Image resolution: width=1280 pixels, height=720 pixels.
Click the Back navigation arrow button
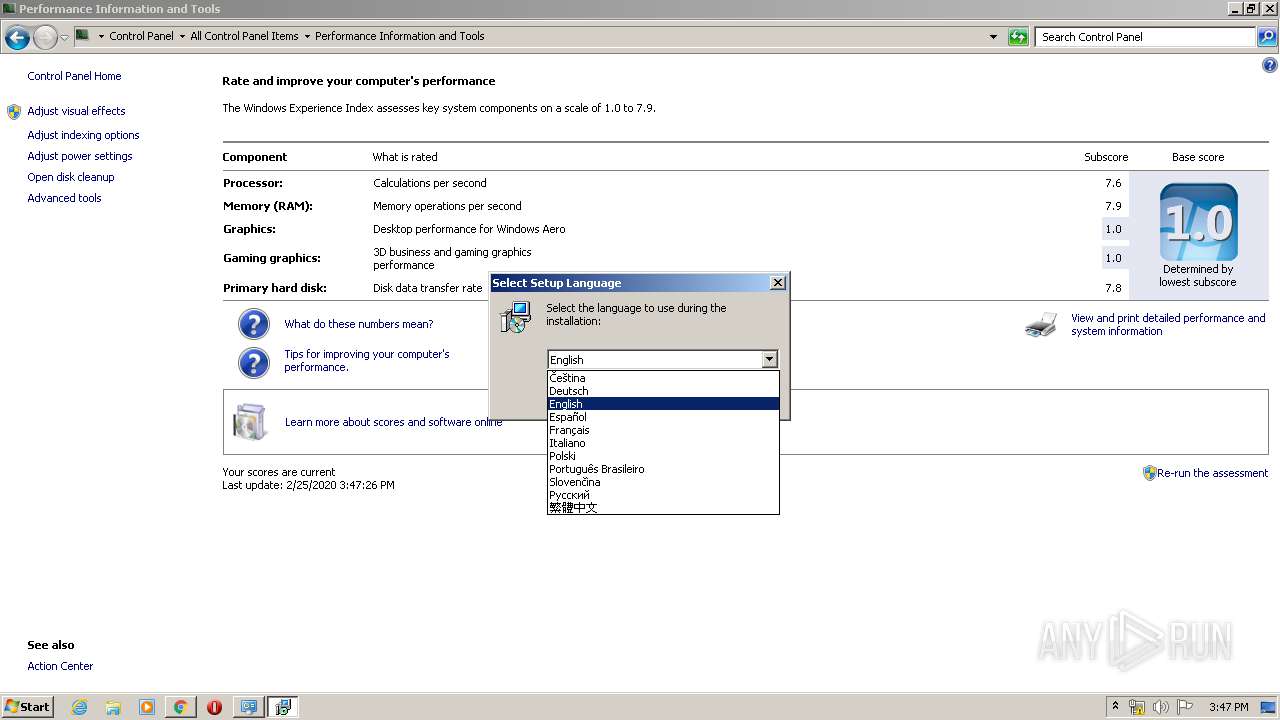17,38
